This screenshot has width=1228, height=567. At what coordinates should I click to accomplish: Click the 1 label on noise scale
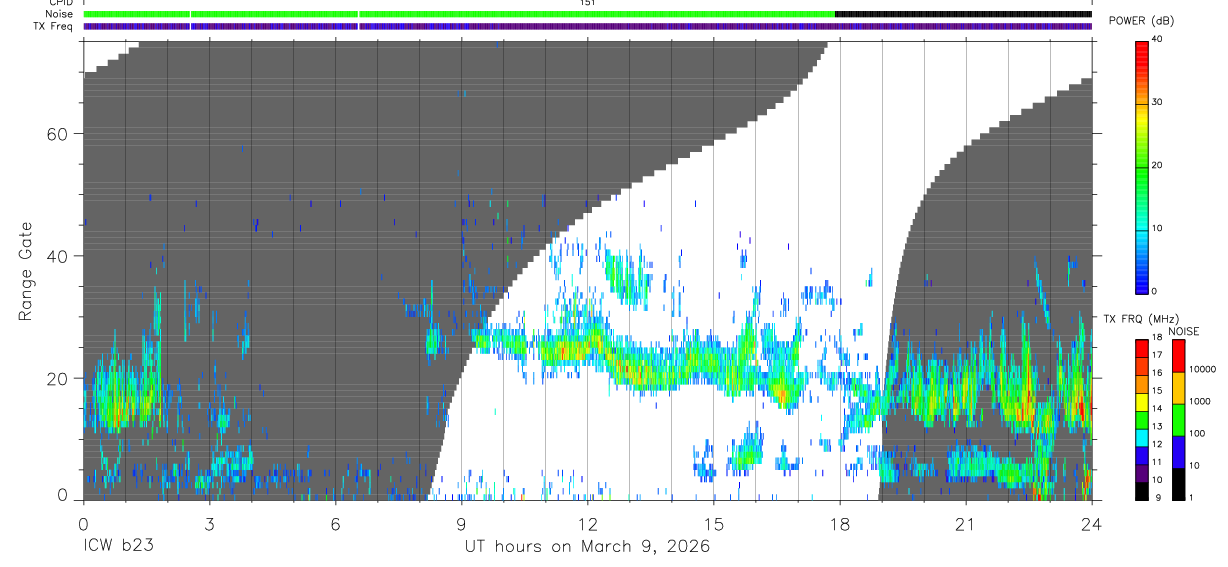tap(1192, 498)
